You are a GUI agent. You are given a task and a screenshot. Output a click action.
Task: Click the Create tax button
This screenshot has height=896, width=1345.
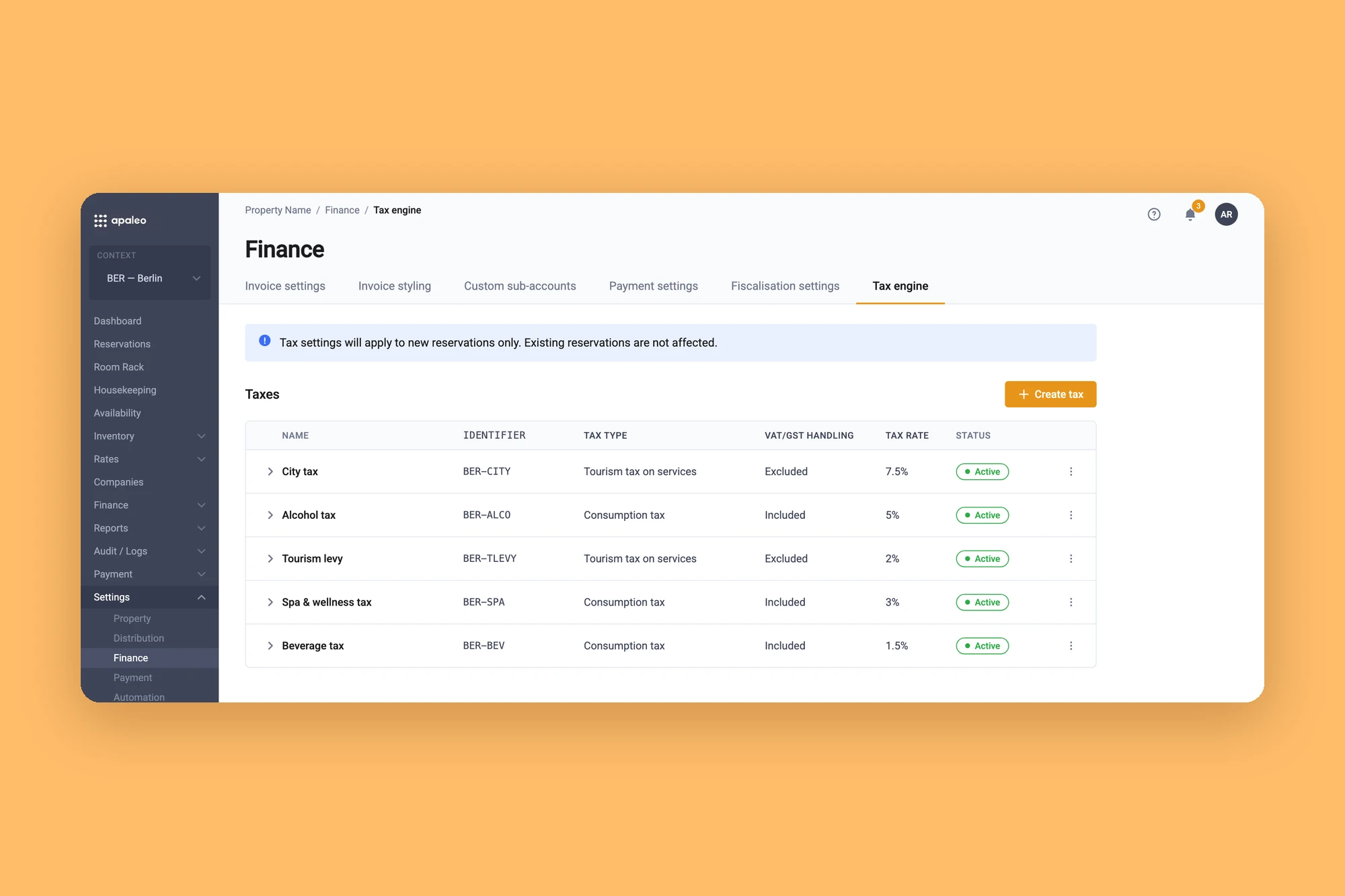[1050, 395]
